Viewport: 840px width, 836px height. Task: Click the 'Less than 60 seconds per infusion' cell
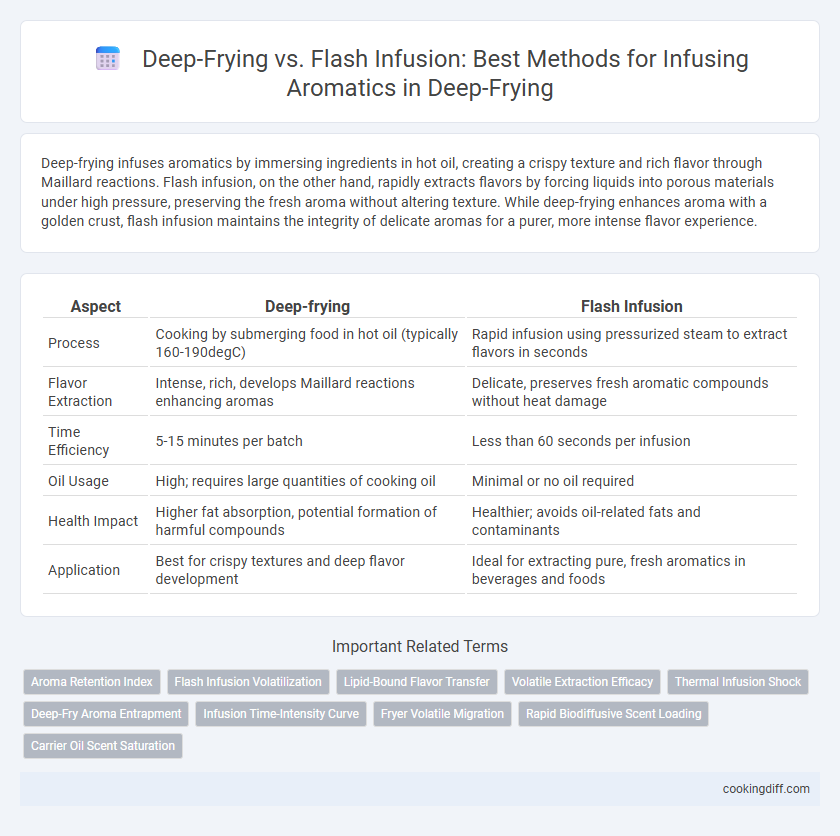tap(632, 441)
